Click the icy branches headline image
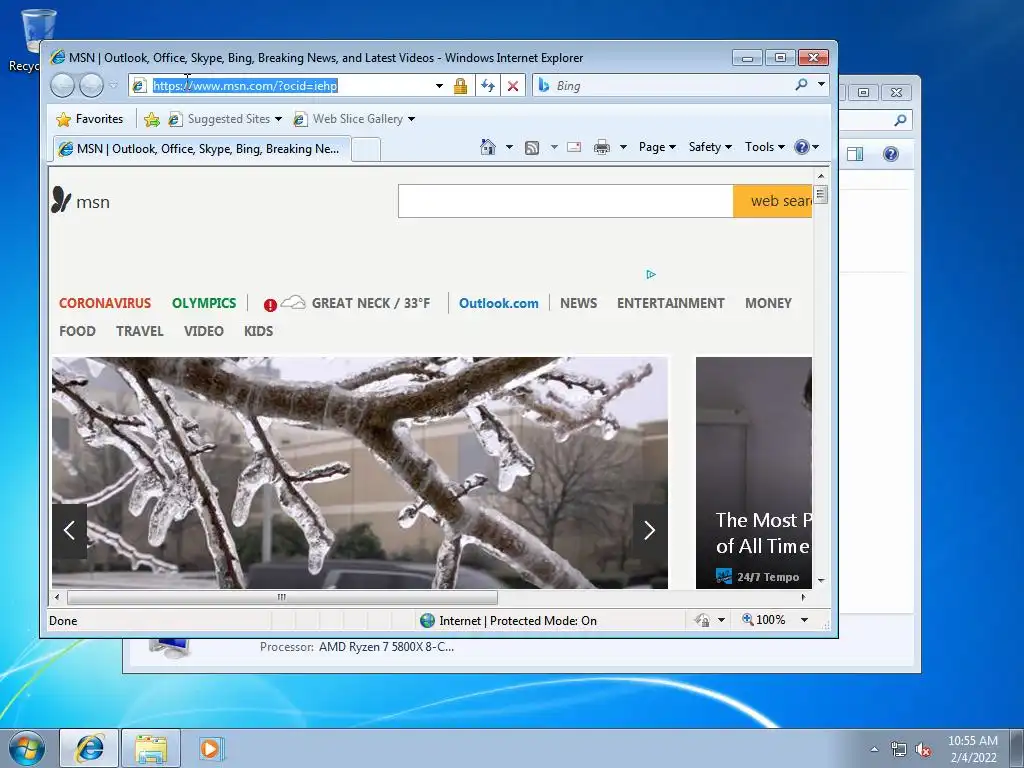1024x768 pixels. [x=360, y=473]
